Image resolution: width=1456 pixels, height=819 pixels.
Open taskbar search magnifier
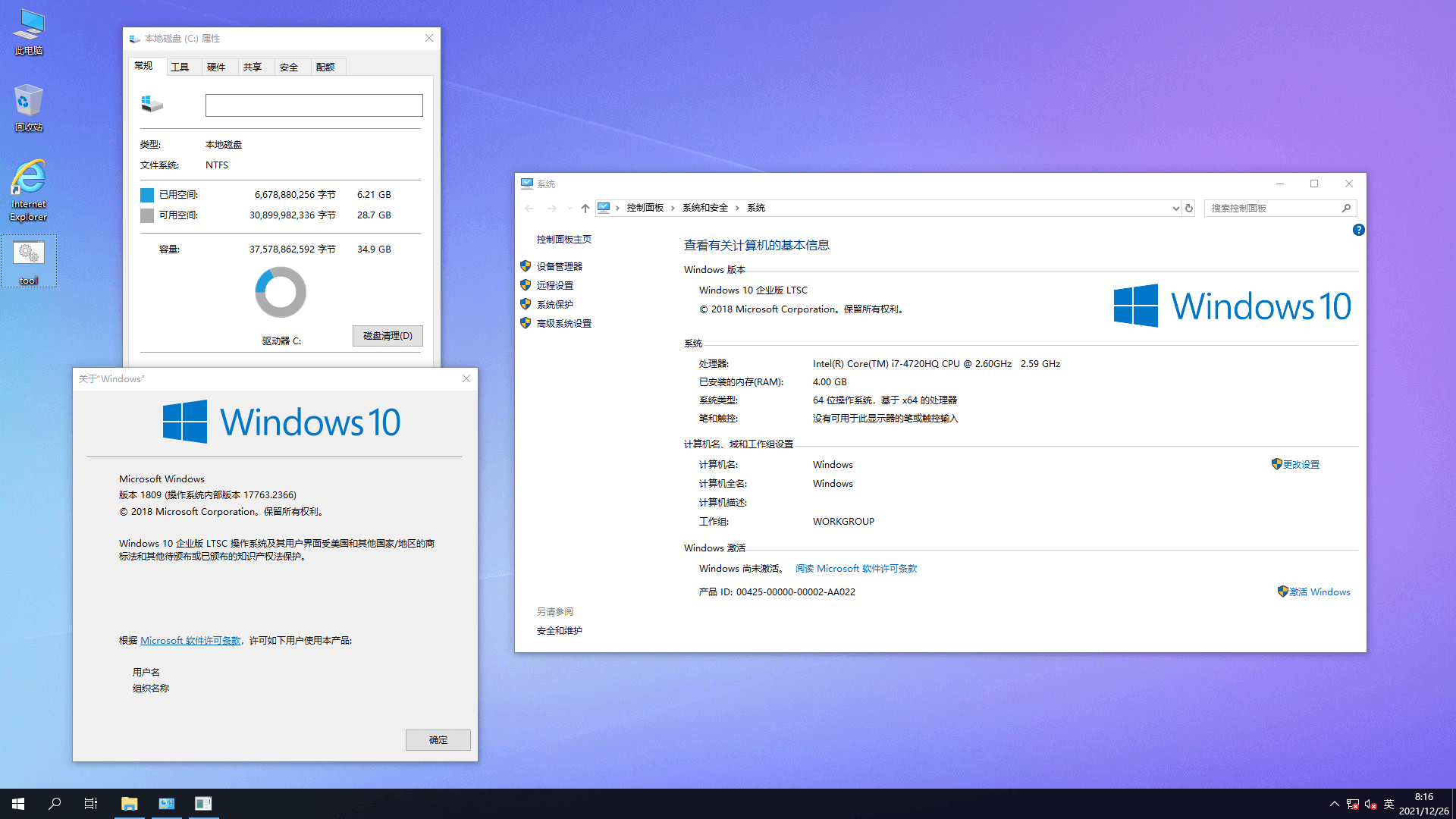pyautogui.click(x=55, y=804)
